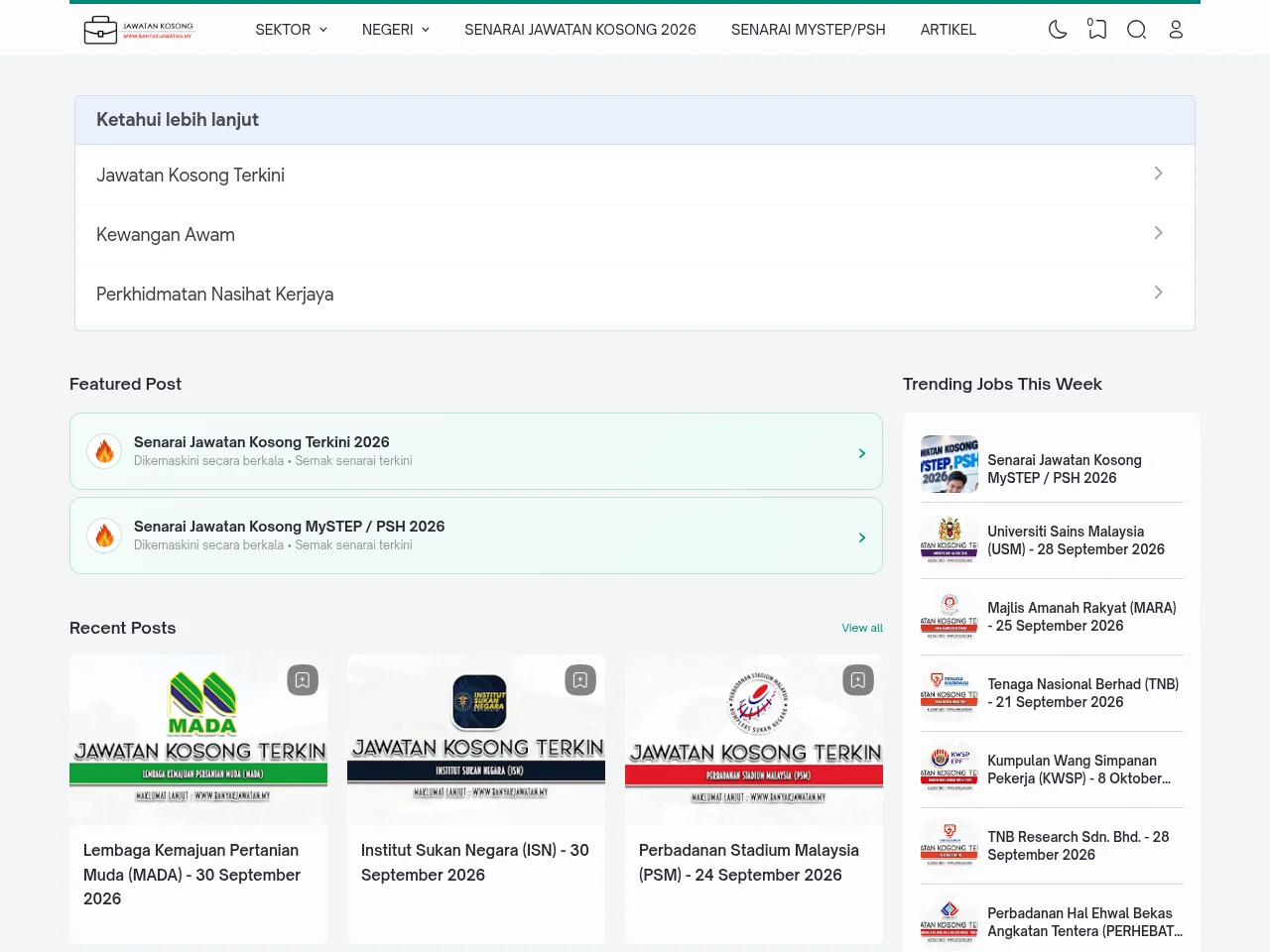The height and width of the screenshot is (952, 1270).
Task: Click View all beside Recent Posts
Action: pos(862,628)
